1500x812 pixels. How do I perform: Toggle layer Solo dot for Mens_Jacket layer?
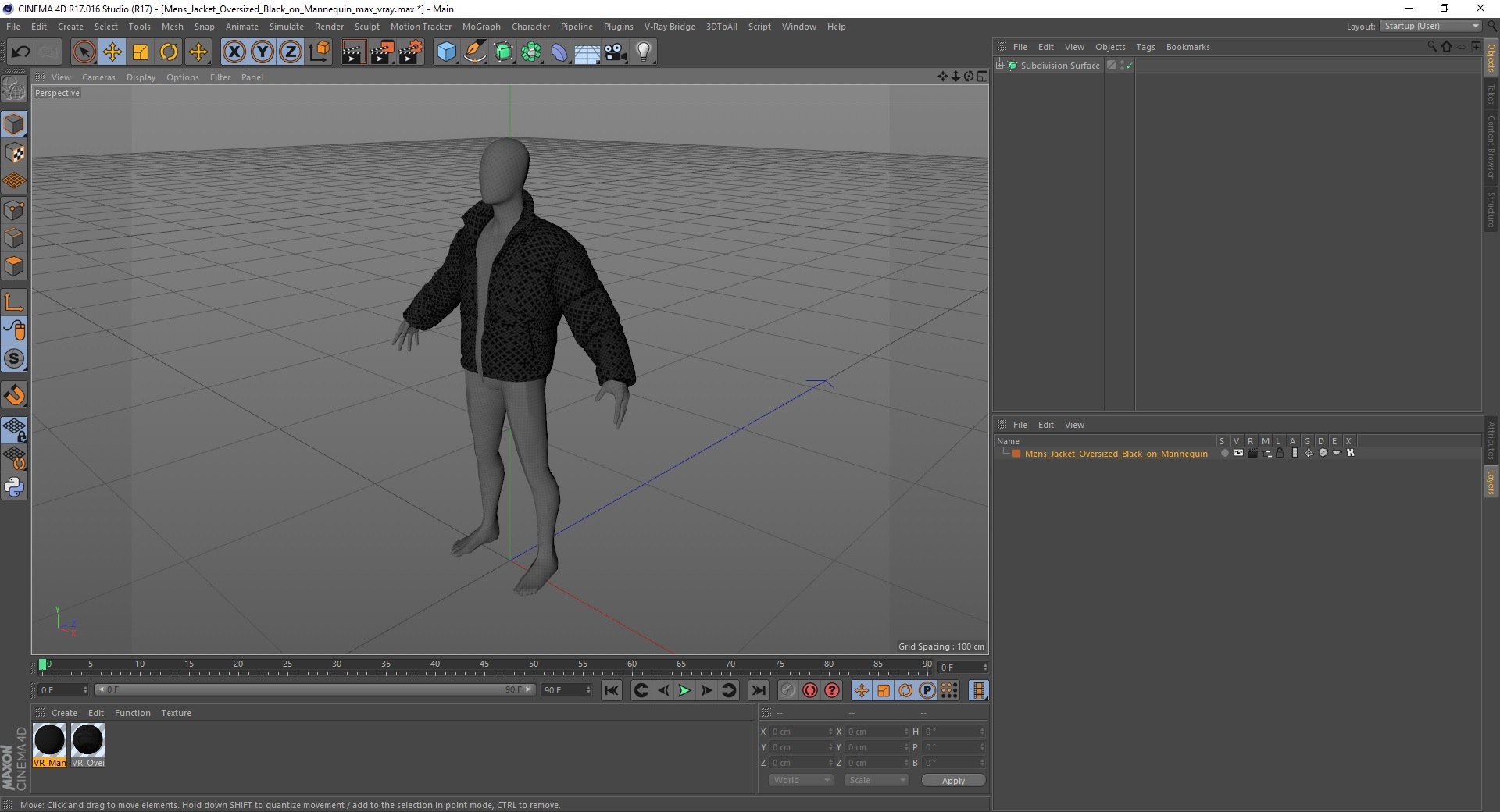coord(1224,453)
